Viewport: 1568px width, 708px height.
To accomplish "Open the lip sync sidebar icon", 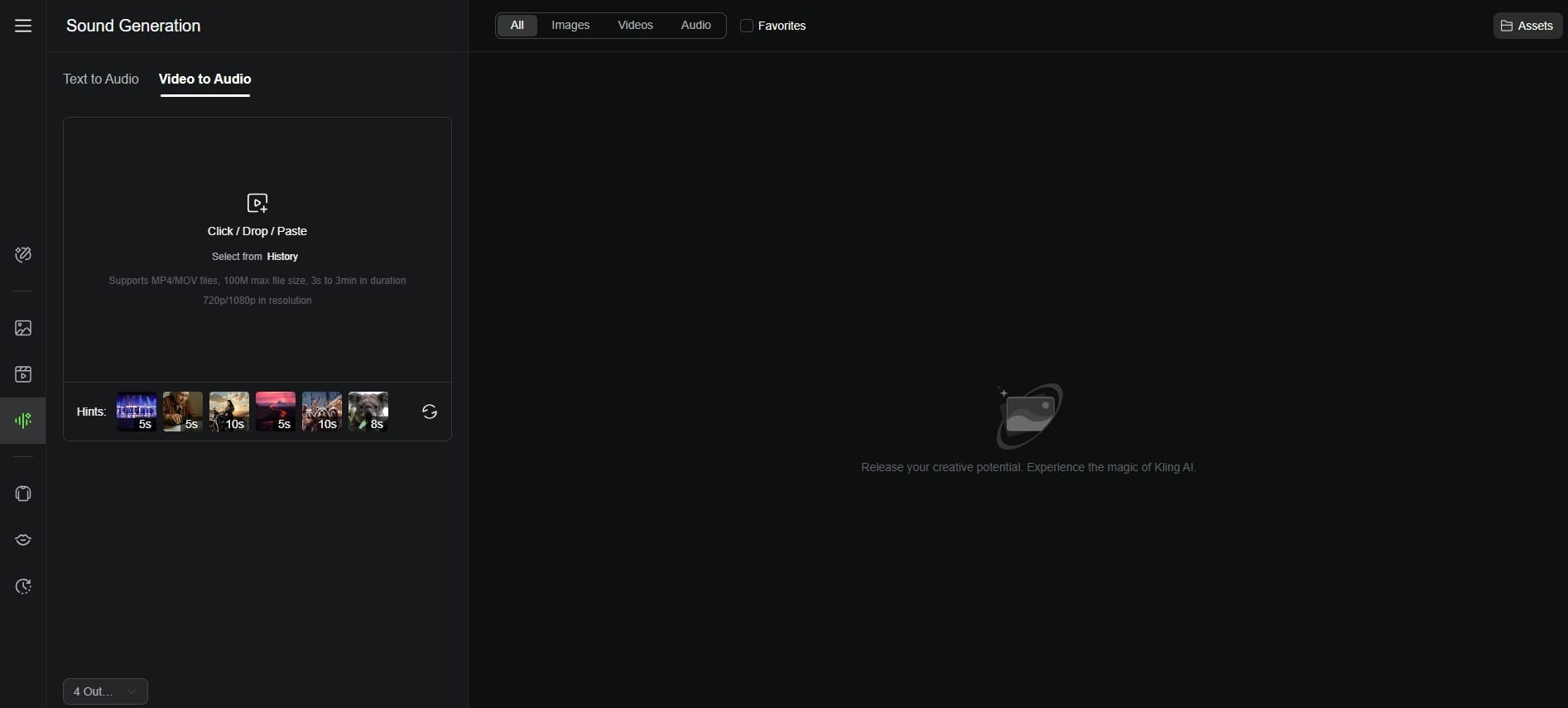I will pyautogui.click(x=23, y=540).
